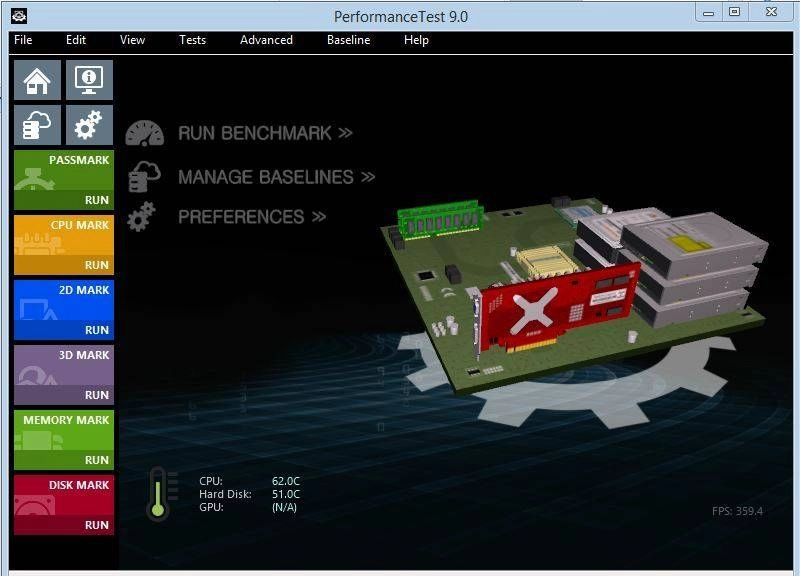
Task: Click the CPU socket on the motherboard
Action: tap(546, 260)
